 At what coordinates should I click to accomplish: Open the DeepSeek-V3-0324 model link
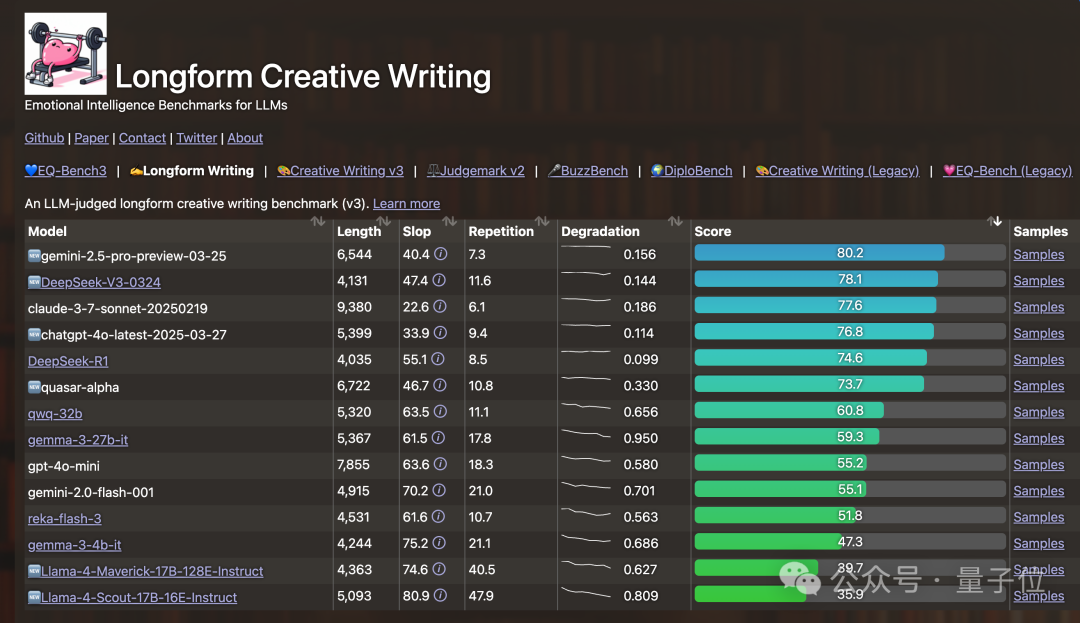click(101, 282)
